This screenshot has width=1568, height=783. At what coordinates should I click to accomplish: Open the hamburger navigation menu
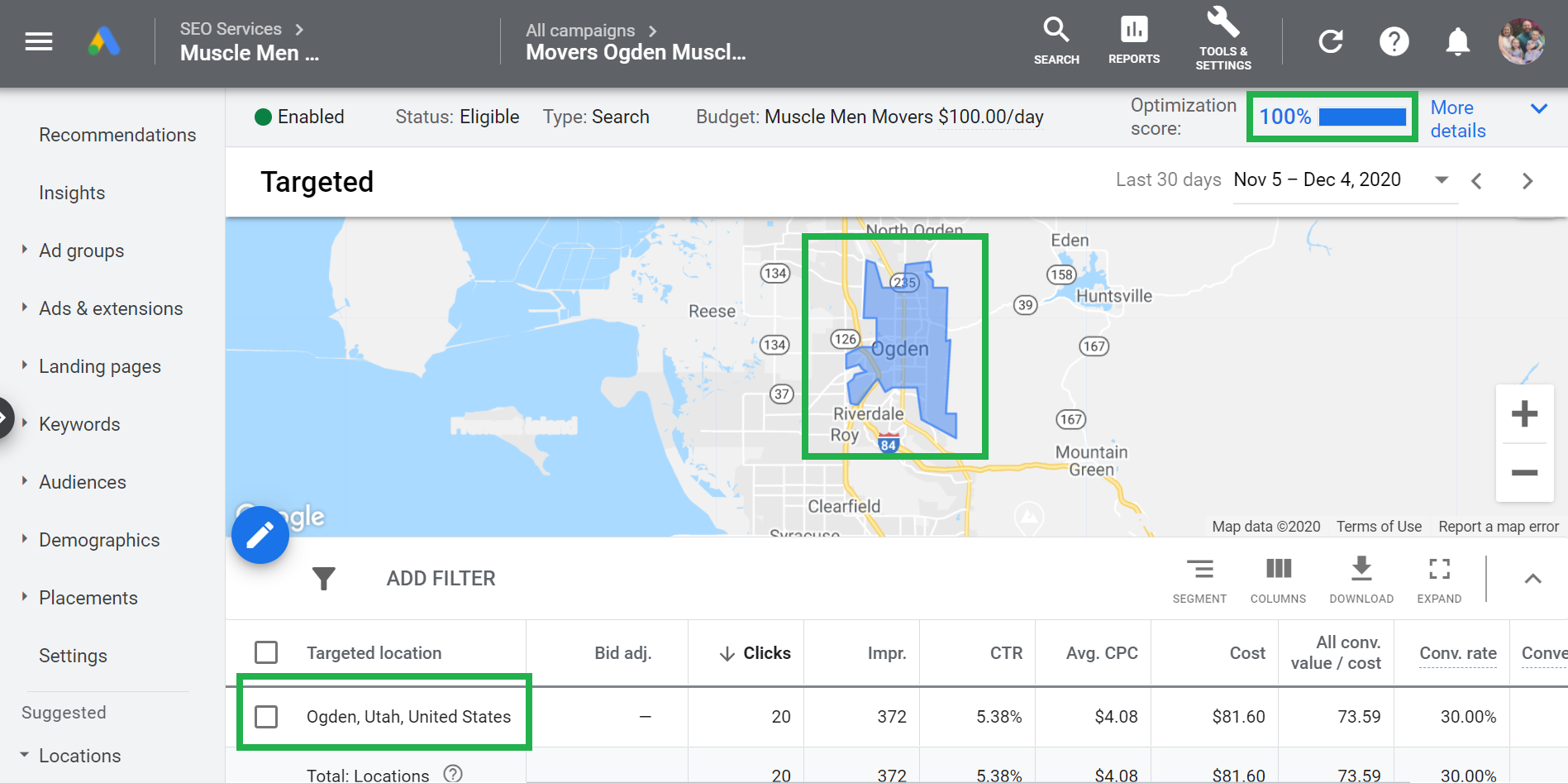[x=39, y=41]
